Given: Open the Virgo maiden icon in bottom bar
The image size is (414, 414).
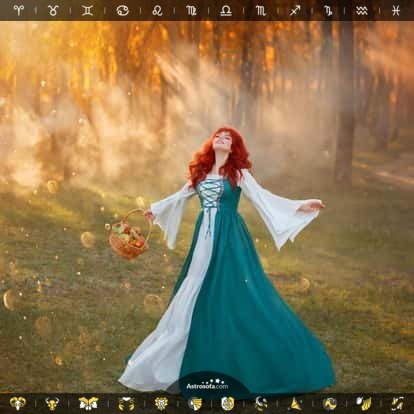Looking at the screenshot, I should (x=195, y=403).
